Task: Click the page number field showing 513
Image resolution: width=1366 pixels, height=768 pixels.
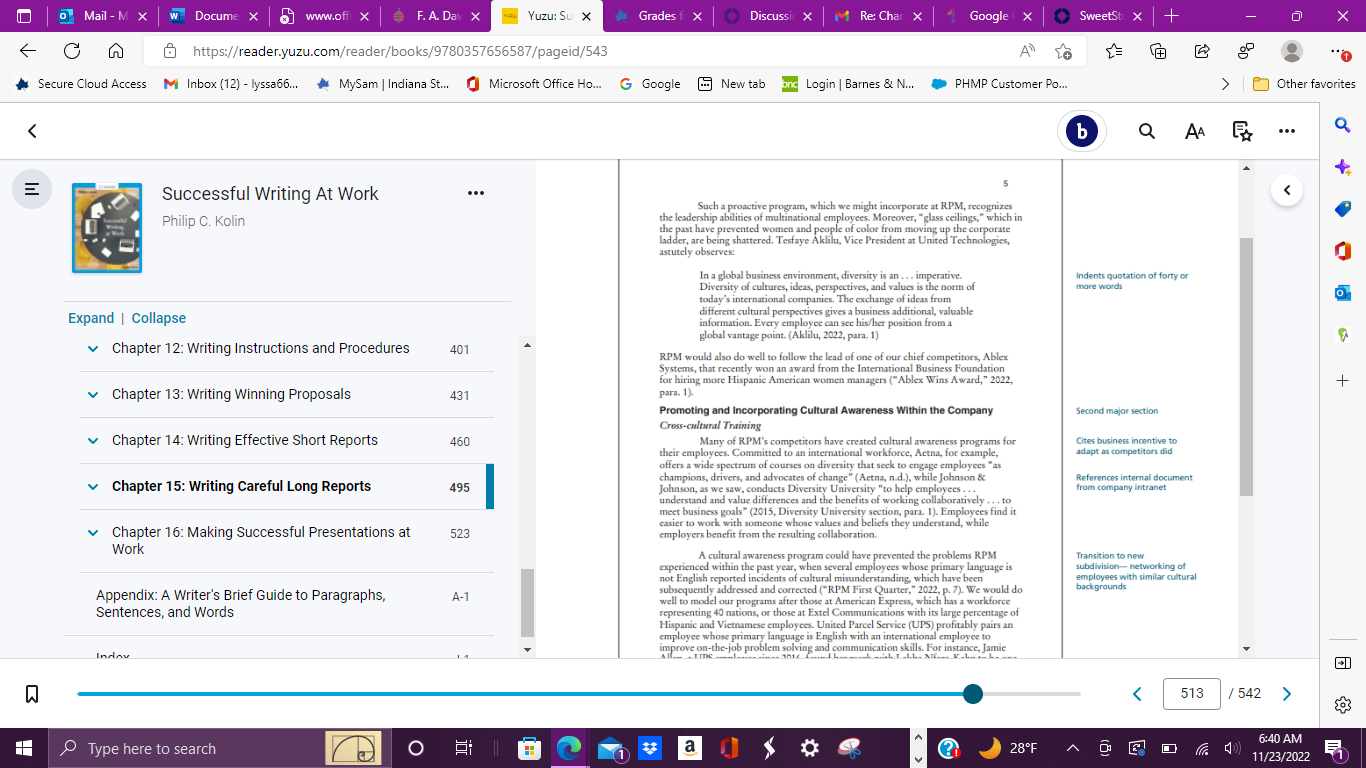Action: [x=1192, y=694]
